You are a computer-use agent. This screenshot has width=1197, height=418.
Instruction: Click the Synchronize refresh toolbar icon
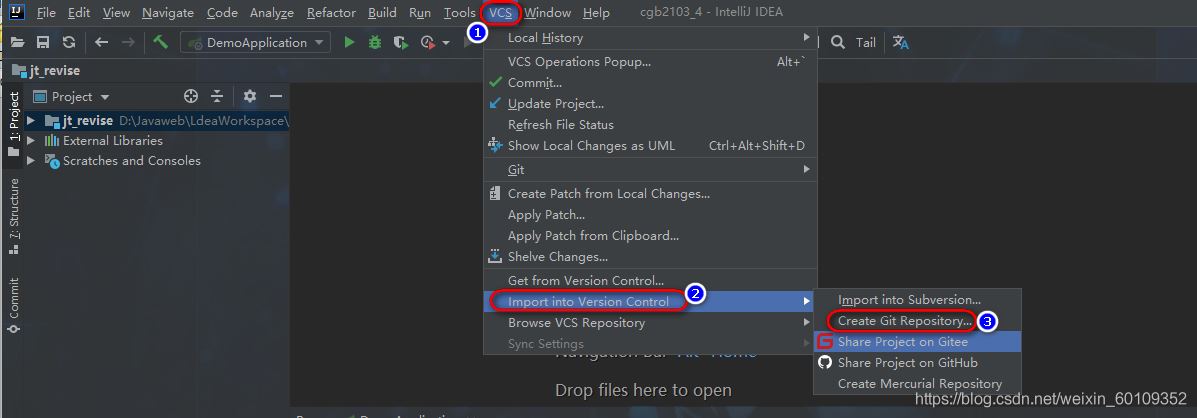(69, 43)
